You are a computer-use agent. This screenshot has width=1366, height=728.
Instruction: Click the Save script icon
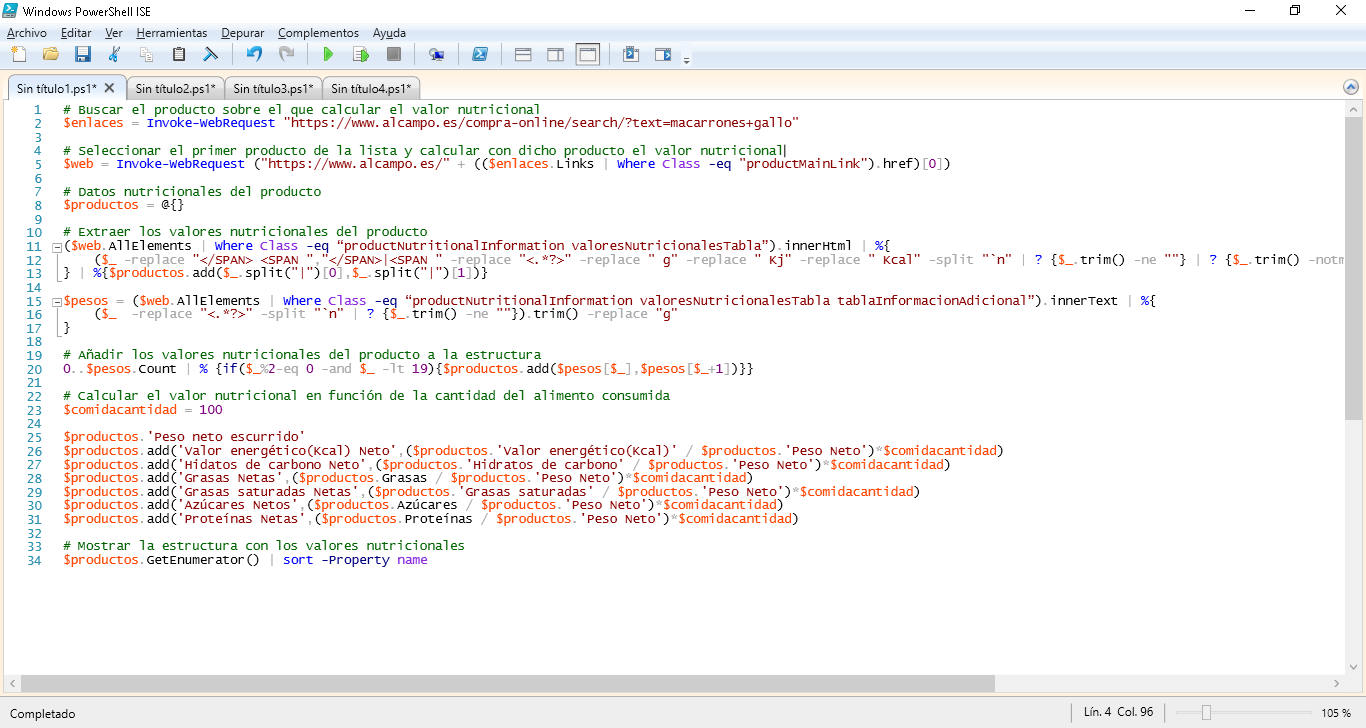(82, 54)
